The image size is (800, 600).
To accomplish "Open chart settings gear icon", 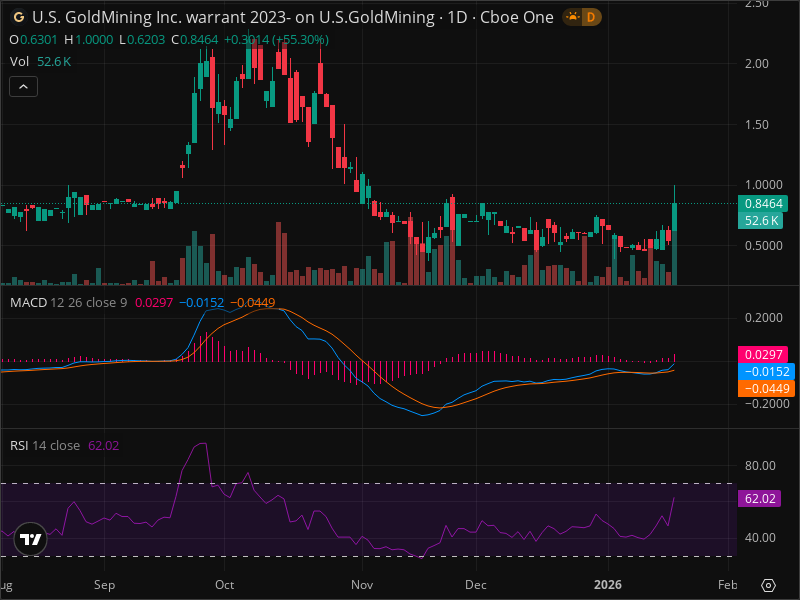I will pyautogui.click(x=768, y=585).
